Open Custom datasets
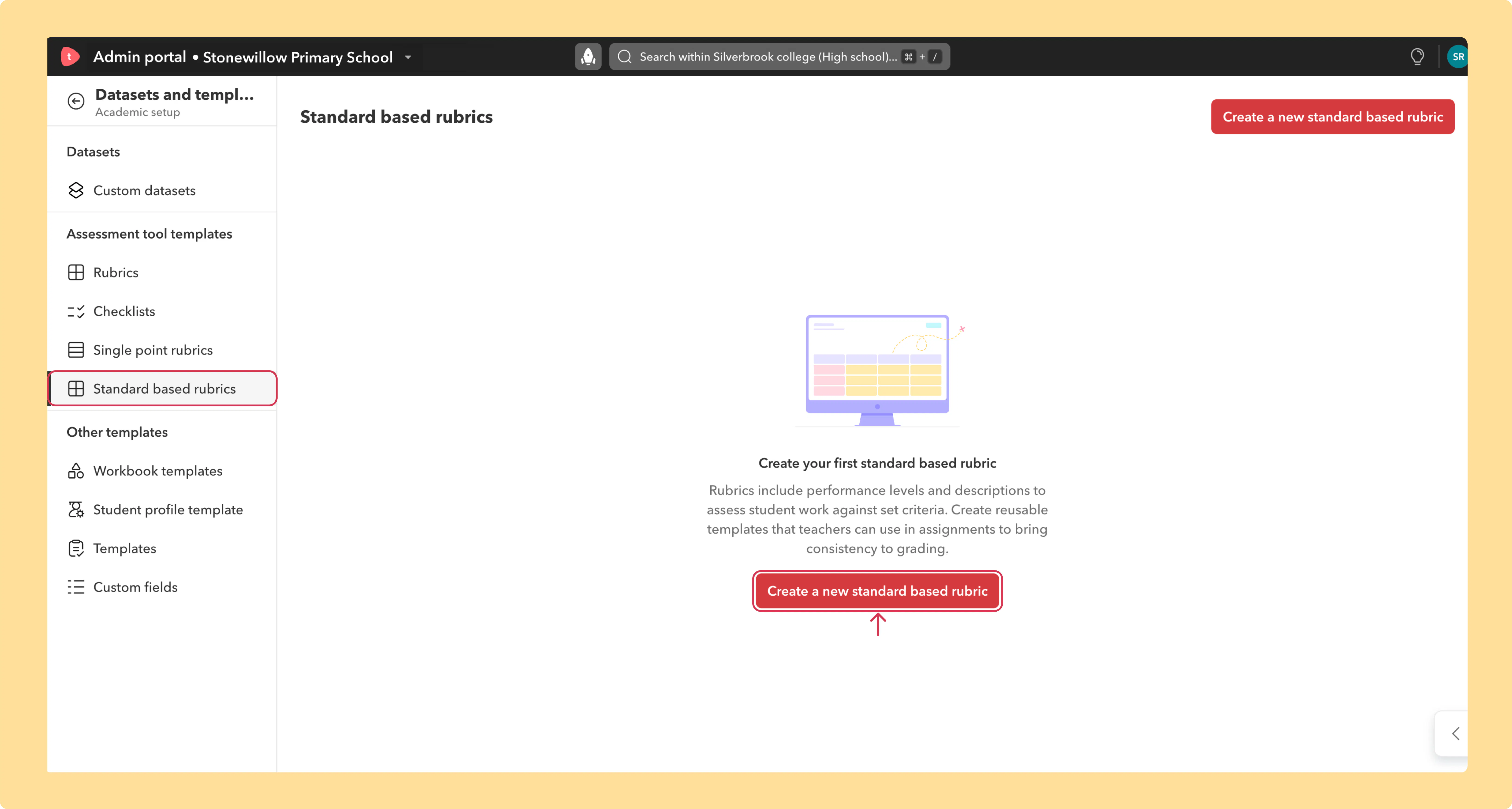Image resolution: width=1512 pixels, height=809 pixels. pos(161,190)
